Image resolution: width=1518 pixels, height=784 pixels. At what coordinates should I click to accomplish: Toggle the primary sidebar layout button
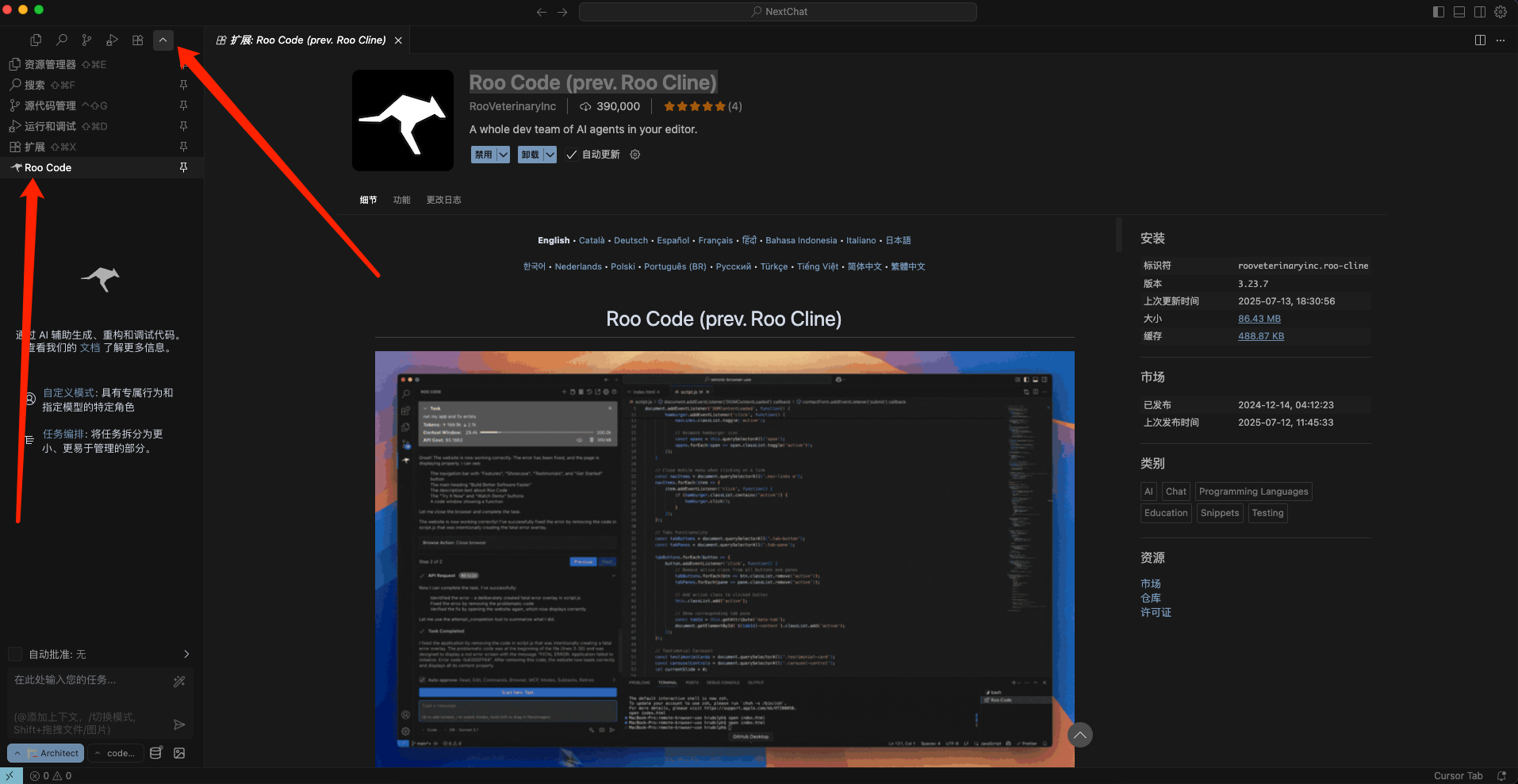[x=1439, y=12]
